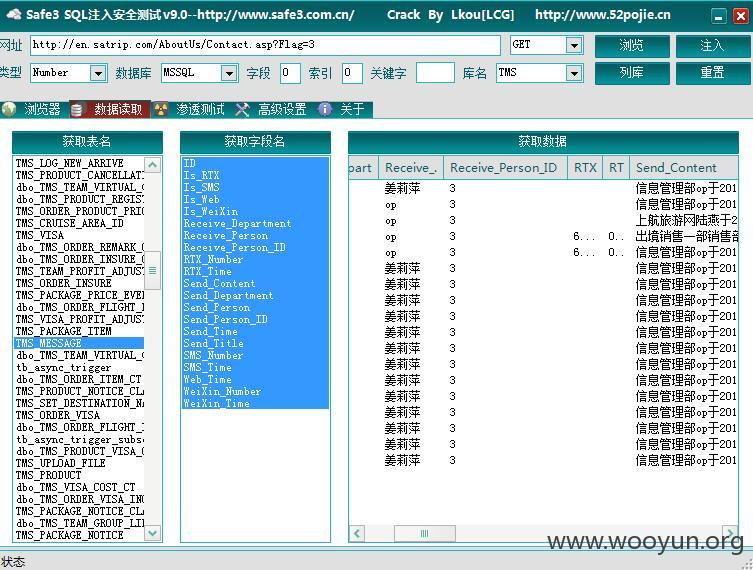Click the app logo in the title bar
Screen dimensions: 753x570
click(x=13, y=14)
